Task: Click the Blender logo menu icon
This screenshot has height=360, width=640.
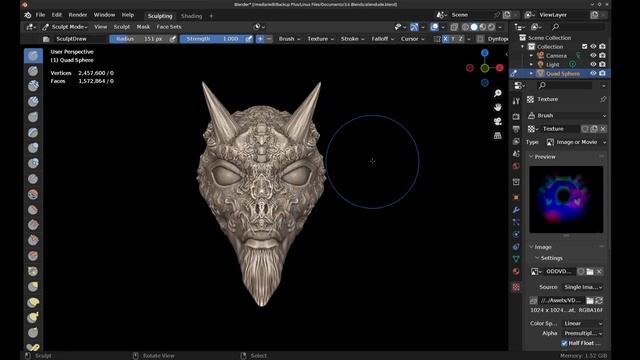Action: (27, 15)
